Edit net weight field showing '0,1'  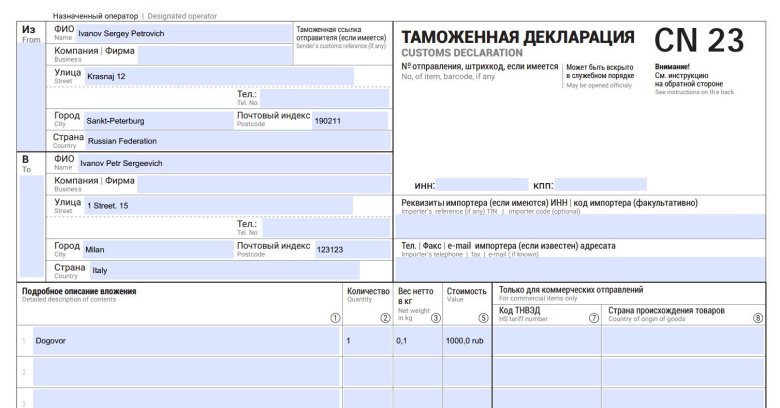tap(417, 341)
